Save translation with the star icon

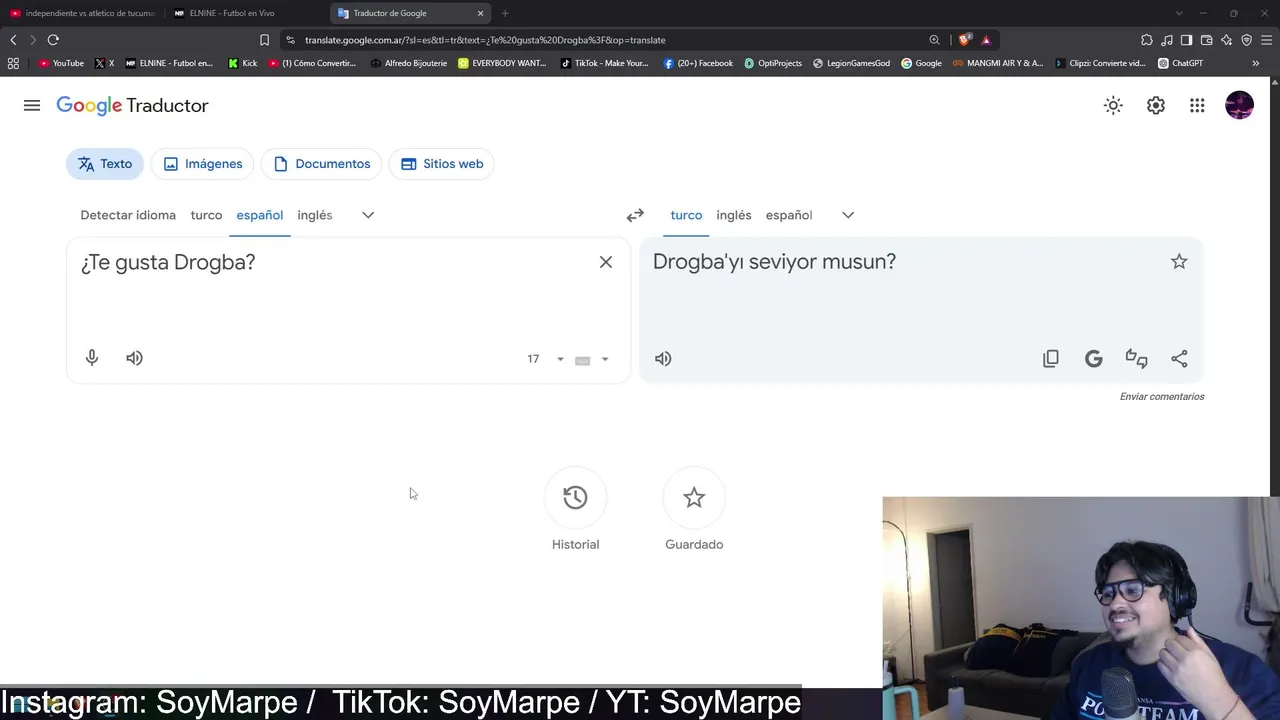1179,262
